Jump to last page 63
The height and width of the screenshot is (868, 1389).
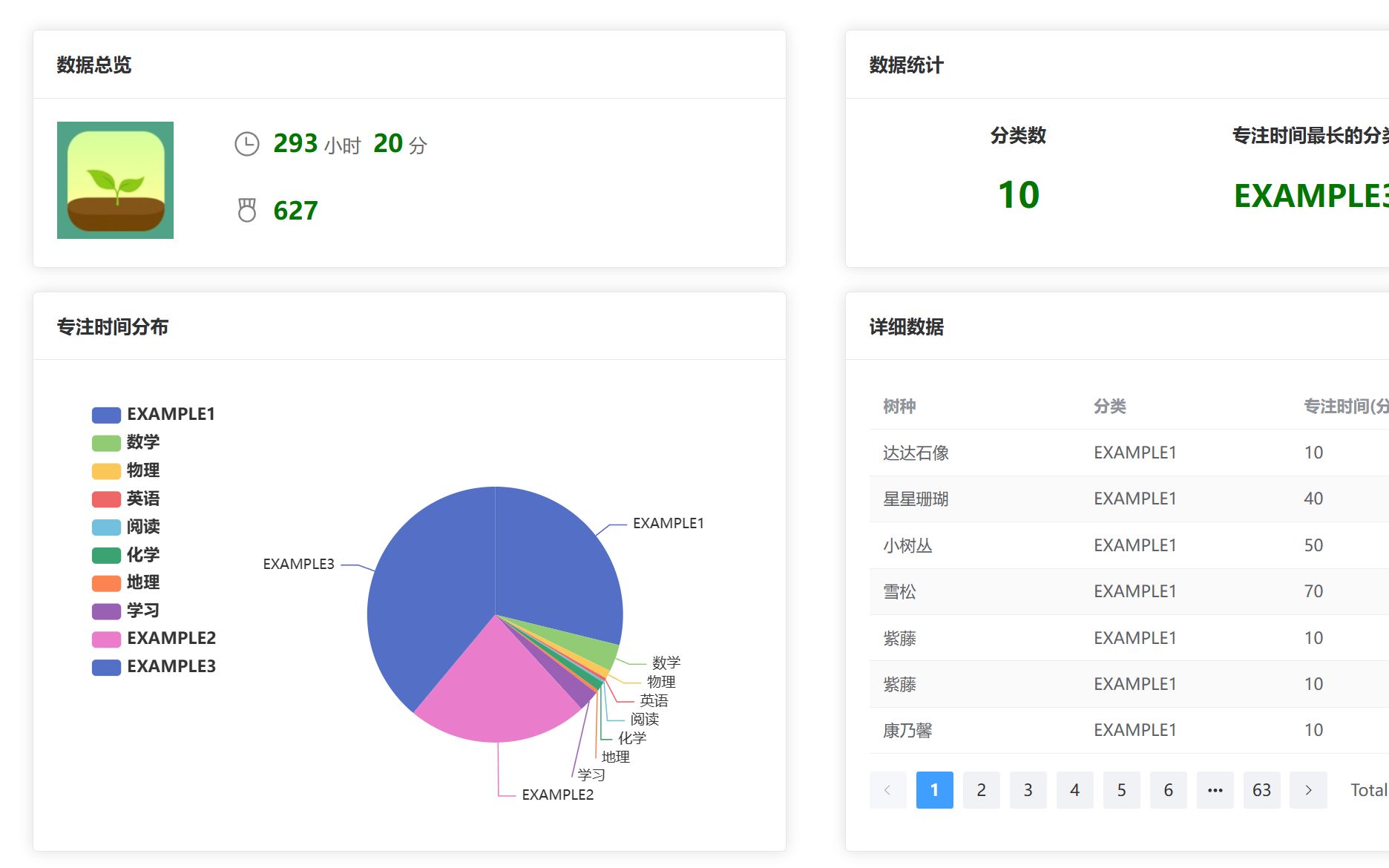click(1261, 790)
